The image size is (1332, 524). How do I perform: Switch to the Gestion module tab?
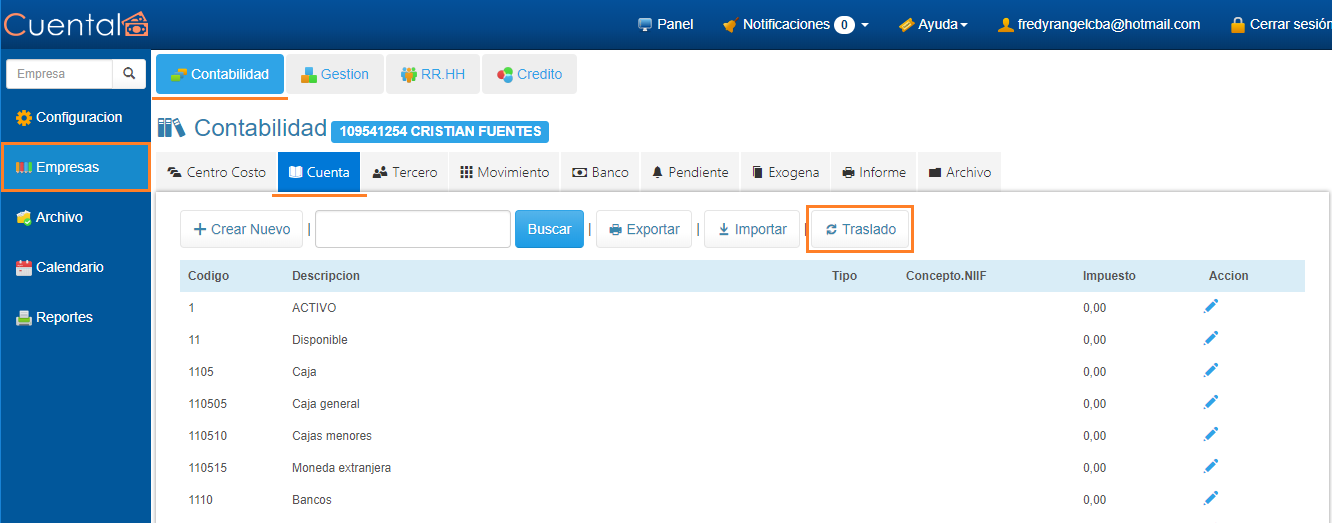pyautogui.click(x=335, y=74)
